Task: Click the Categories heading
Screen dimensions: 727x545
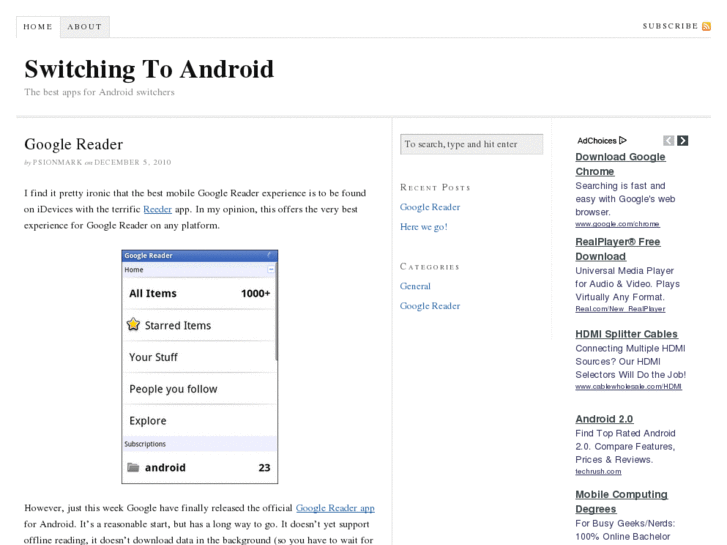Action: pos(430,267)
